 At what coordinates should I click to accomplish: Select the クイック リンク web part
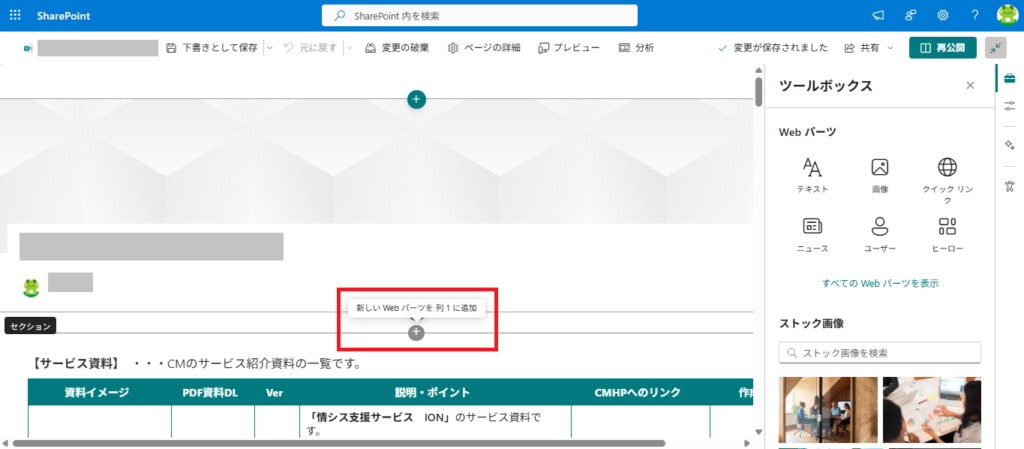tap(948, 181)
